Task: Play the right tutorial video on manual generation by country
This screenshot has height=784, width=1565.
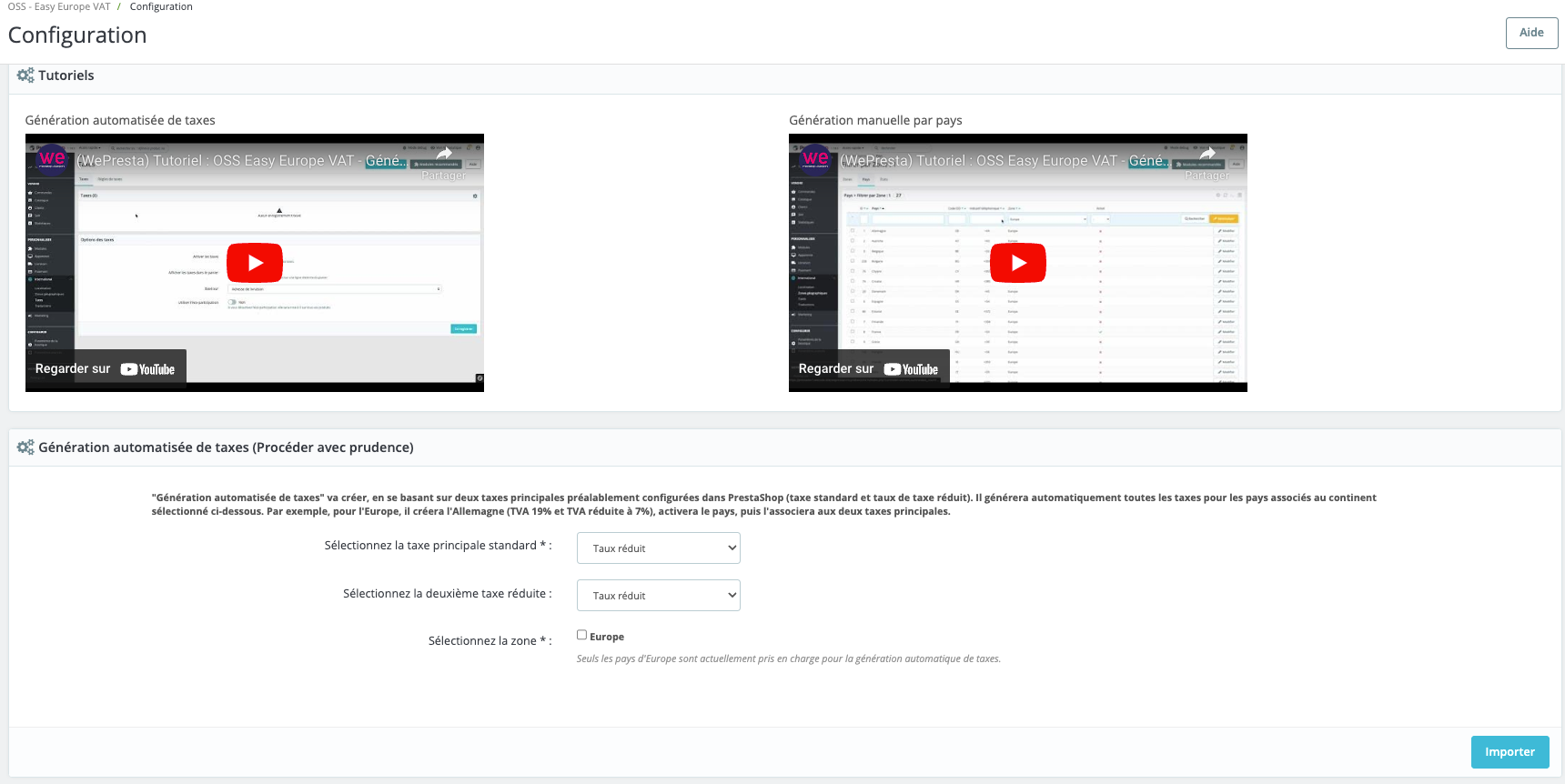Action: coord(1018,263)
